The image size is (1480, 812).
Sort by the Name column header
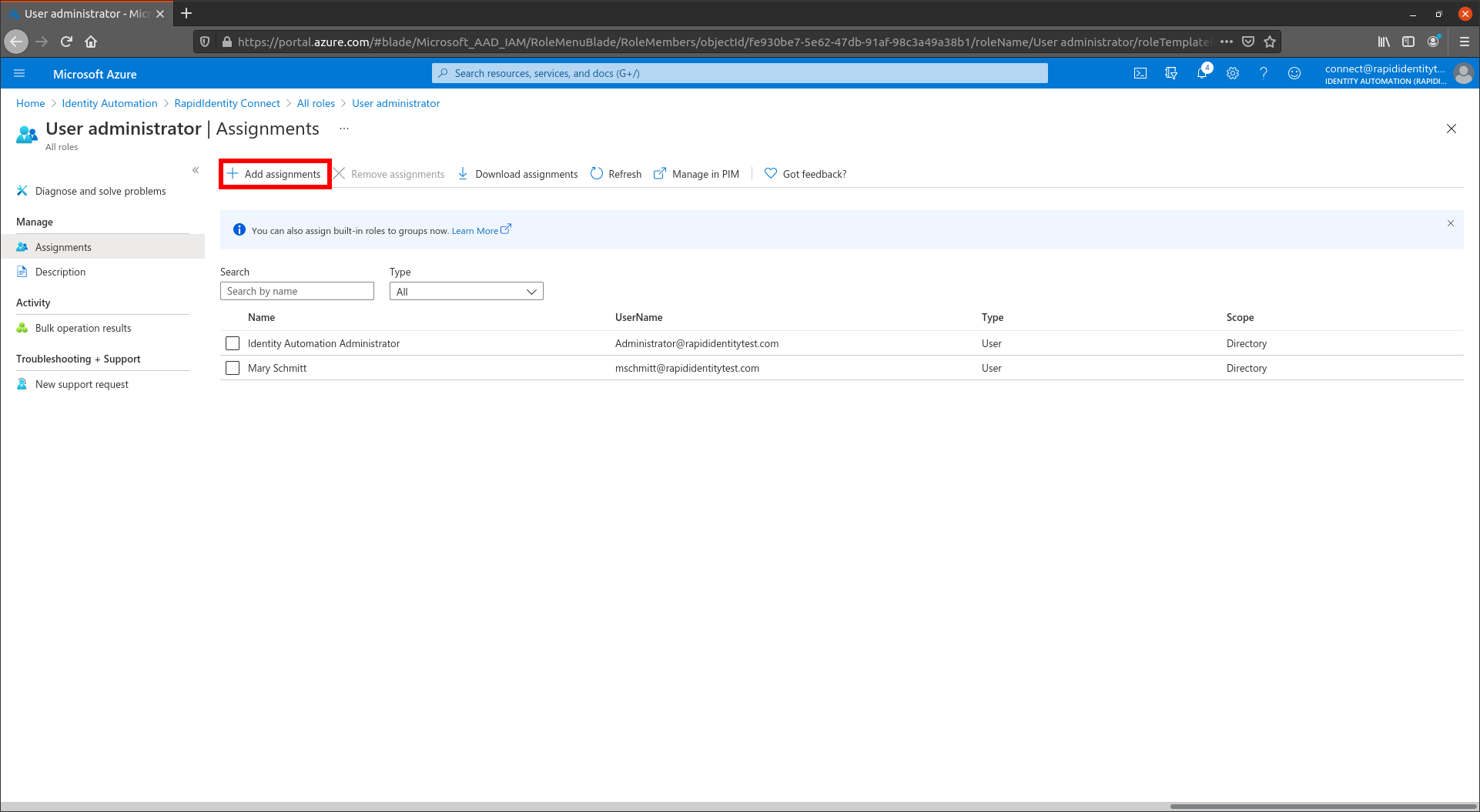[x=261, y=317]
